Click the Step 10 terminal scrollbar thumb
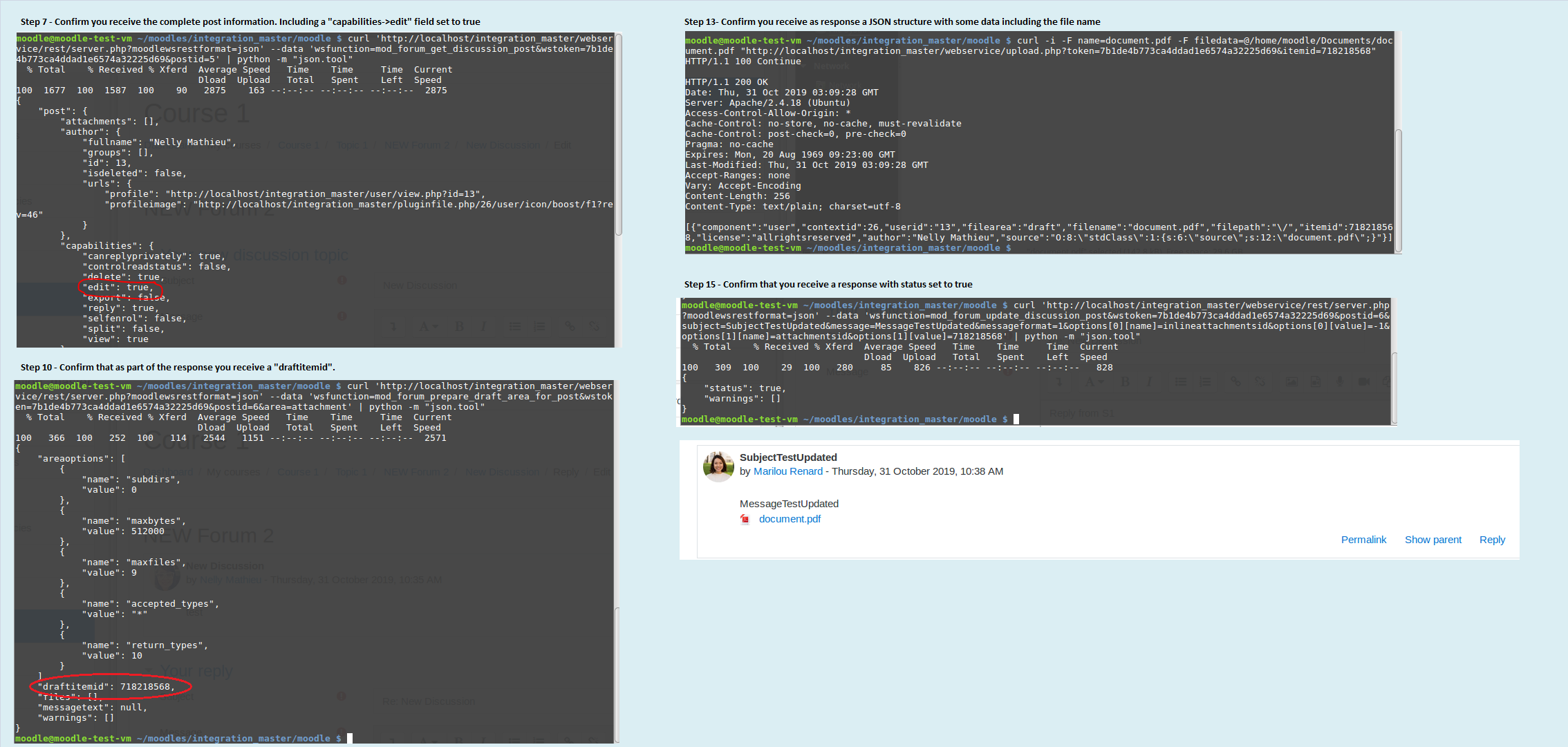 click(617, 674)
